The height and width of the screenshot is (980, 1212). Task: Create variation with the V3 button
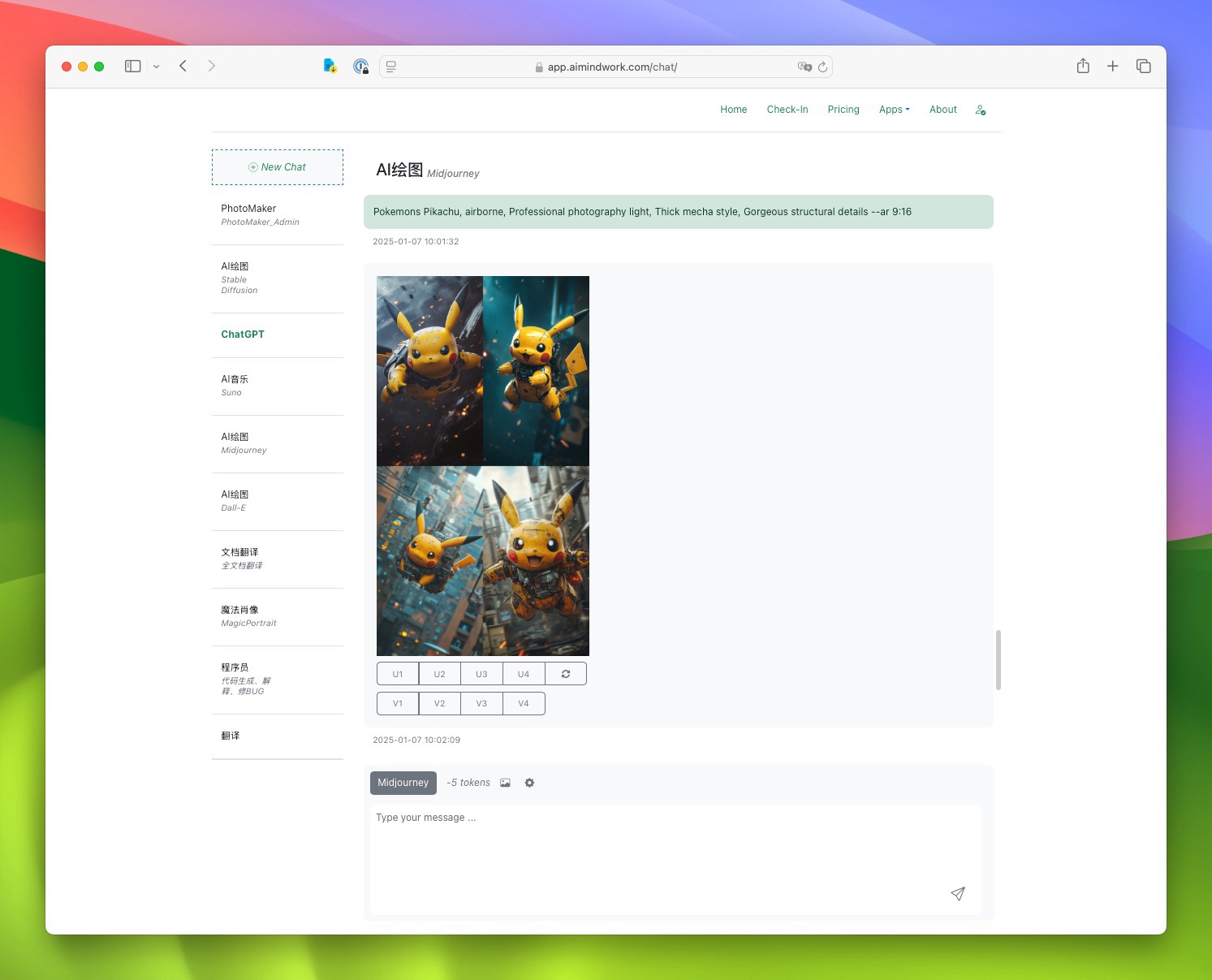tap(482, 703)
